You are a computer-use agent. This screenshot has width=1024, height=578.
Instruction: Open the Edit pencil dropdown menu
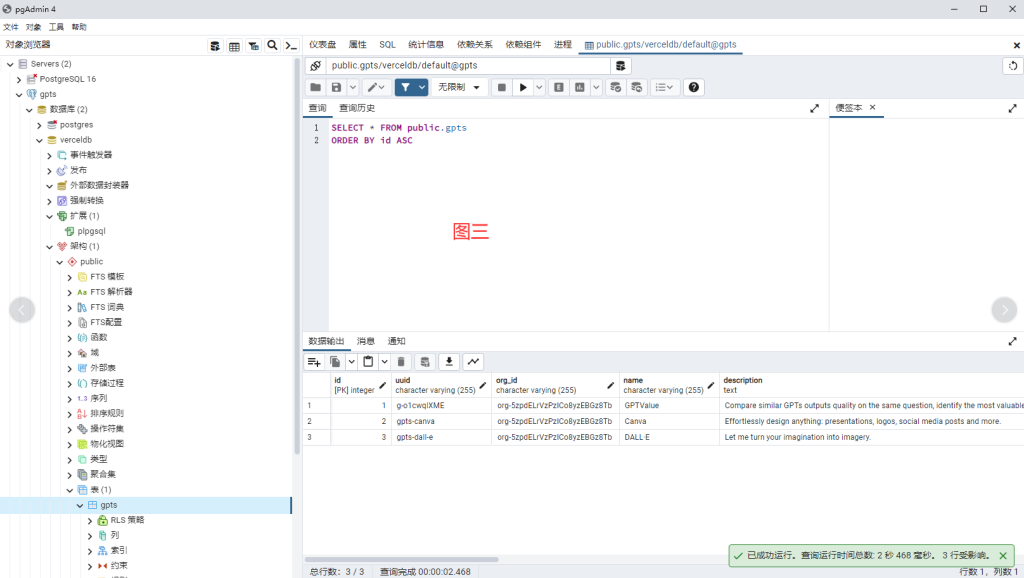point(376,87)
